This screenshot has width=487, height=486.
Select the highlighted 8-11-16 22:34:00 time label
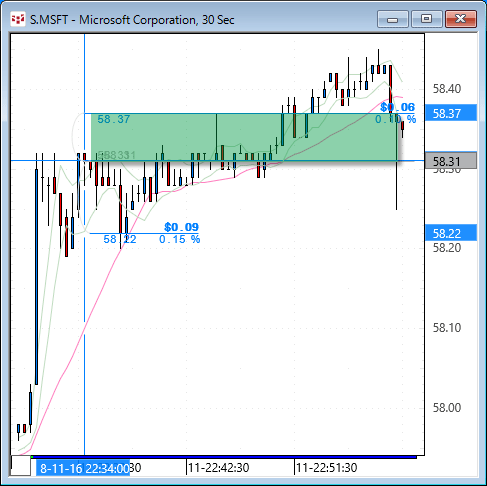[83, 468]
